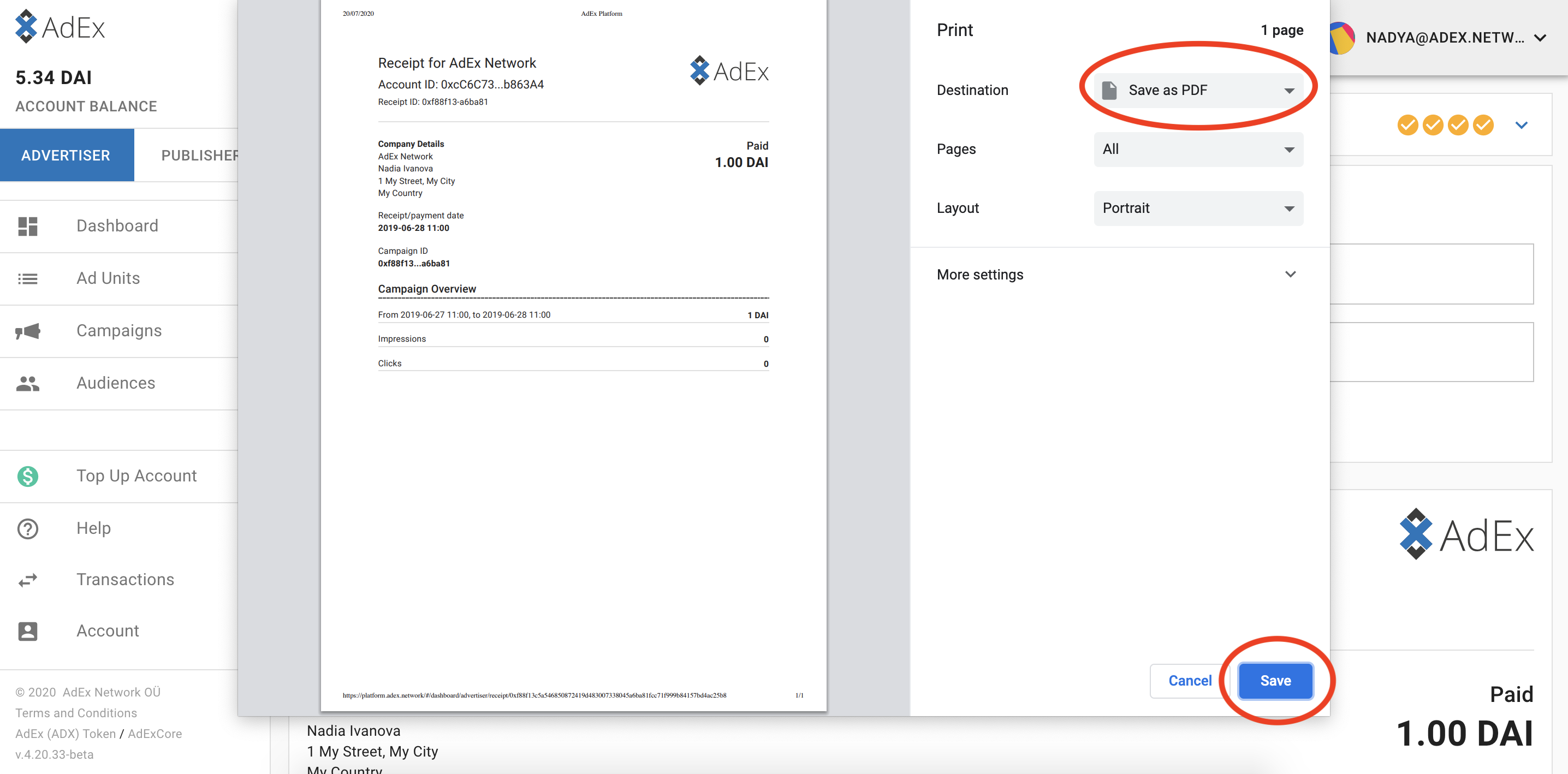Click the print preview page thumbnail

tap(573, 355)
